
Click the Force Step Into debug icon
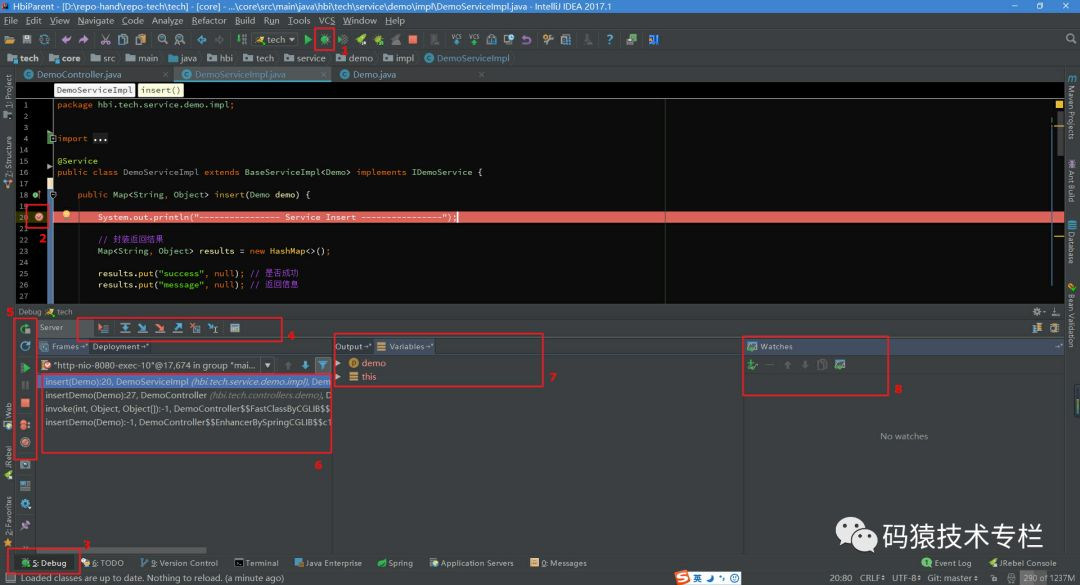click(x=160, y=329)
